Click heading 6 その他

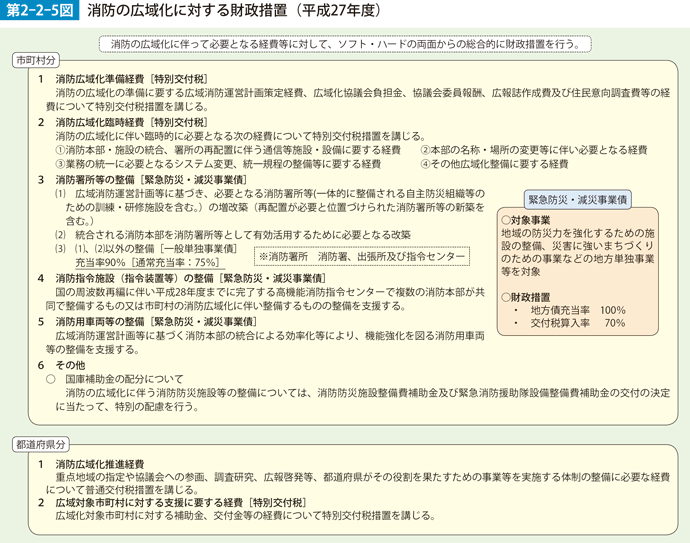(61, 365)
